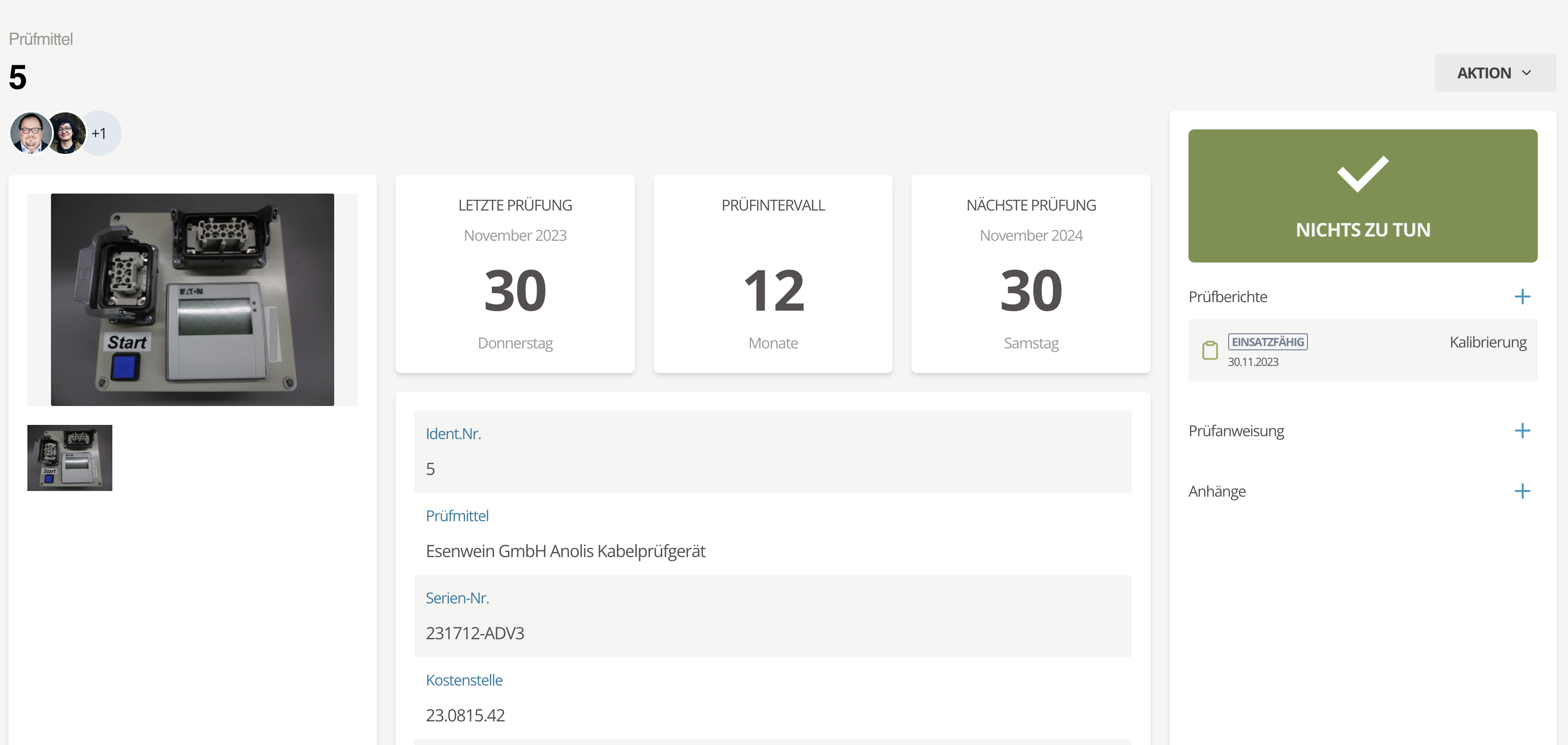
Task: Add a new Prüfbericht with plus icon
Action: click(1522, 297)
